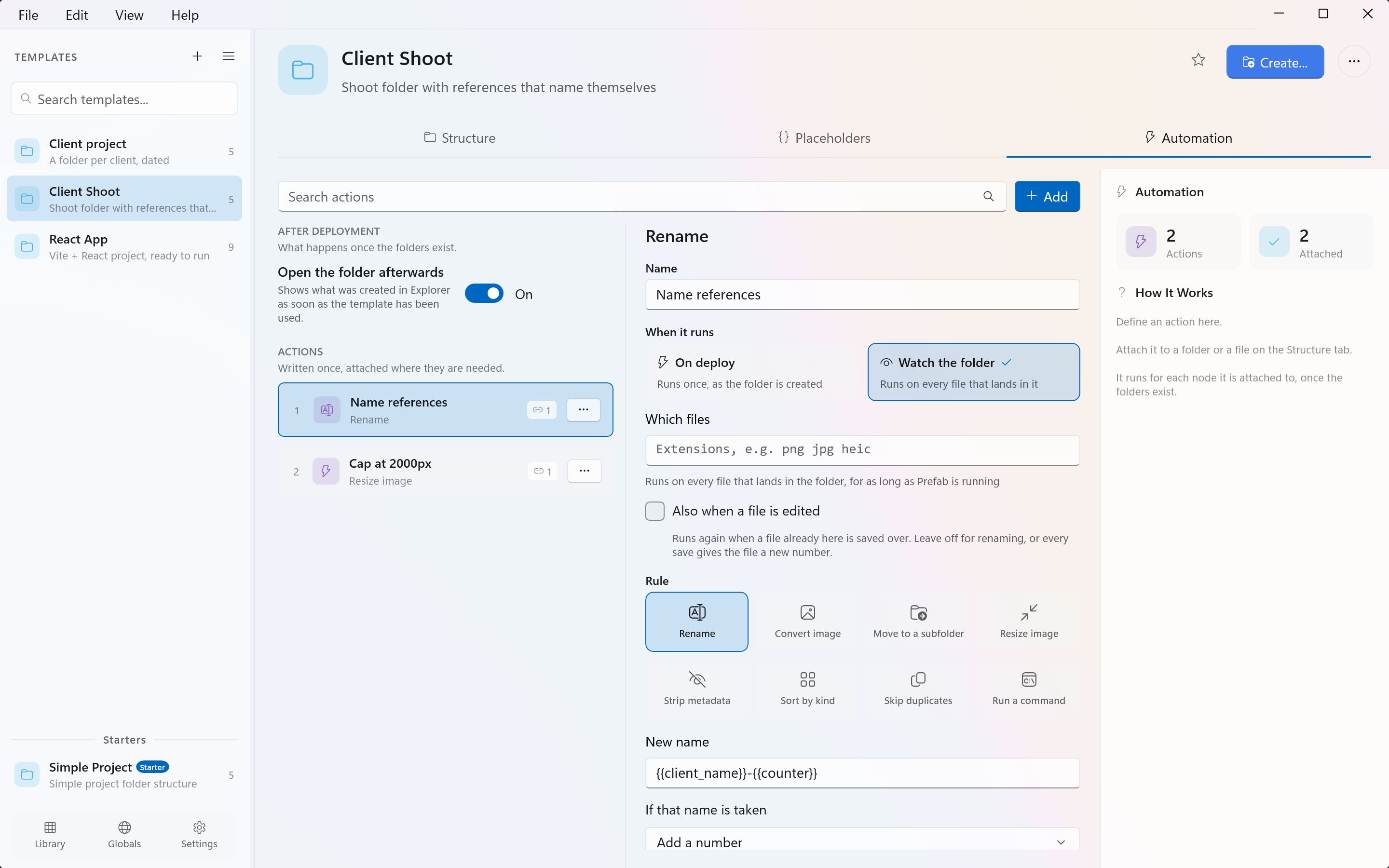Screen dimensions: 1389x868
Task: Choose the Convert image rule
Action: pyautogui.click(x=807, y=622)
